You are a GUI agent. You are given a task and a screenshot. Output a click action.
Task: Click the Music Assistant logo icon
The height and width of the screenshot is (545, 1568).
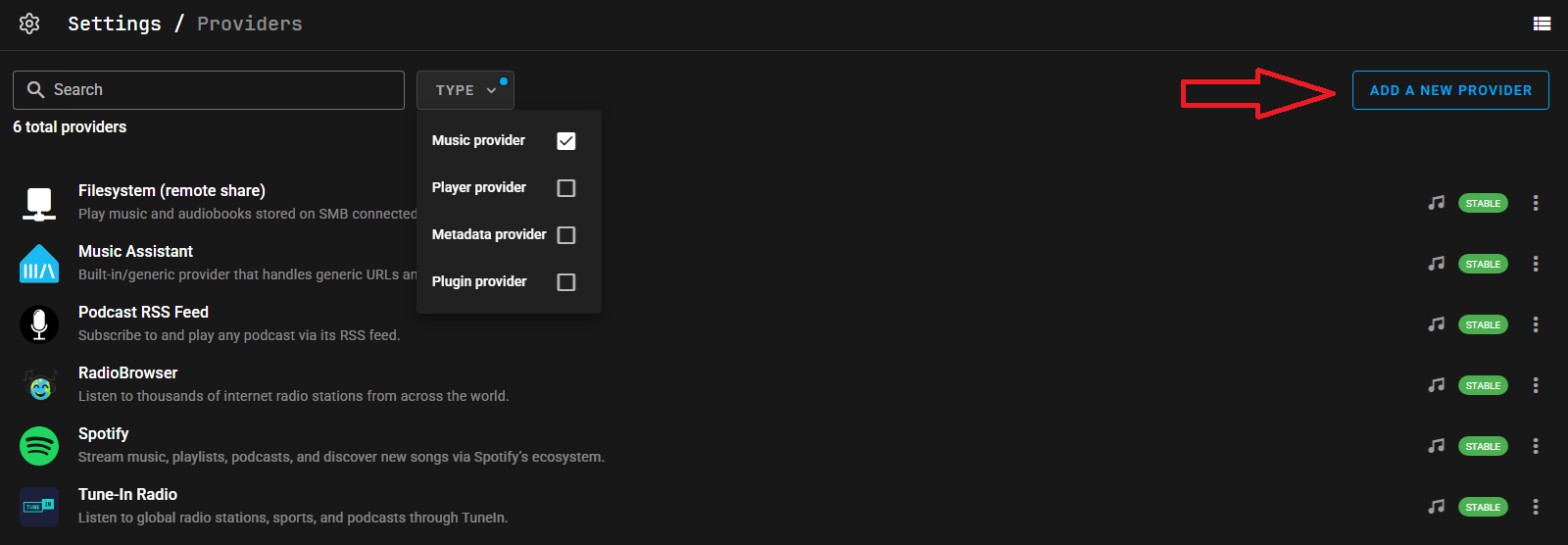coord(39,264)
